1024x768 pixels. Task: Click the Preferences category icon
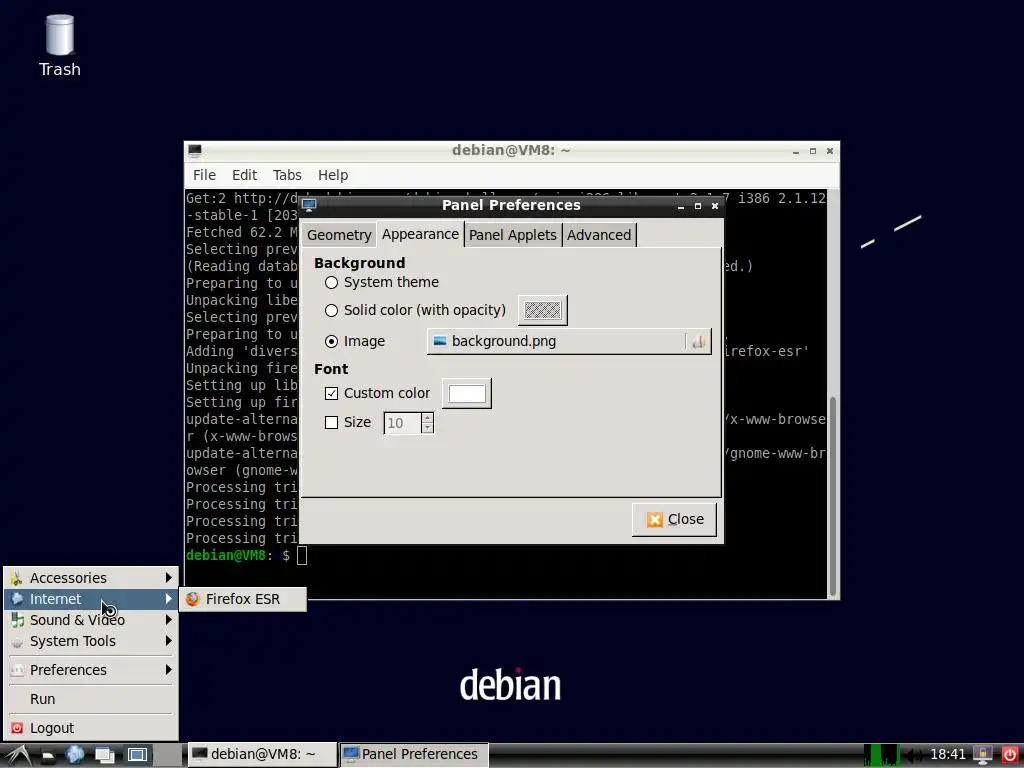coord(17,670)
